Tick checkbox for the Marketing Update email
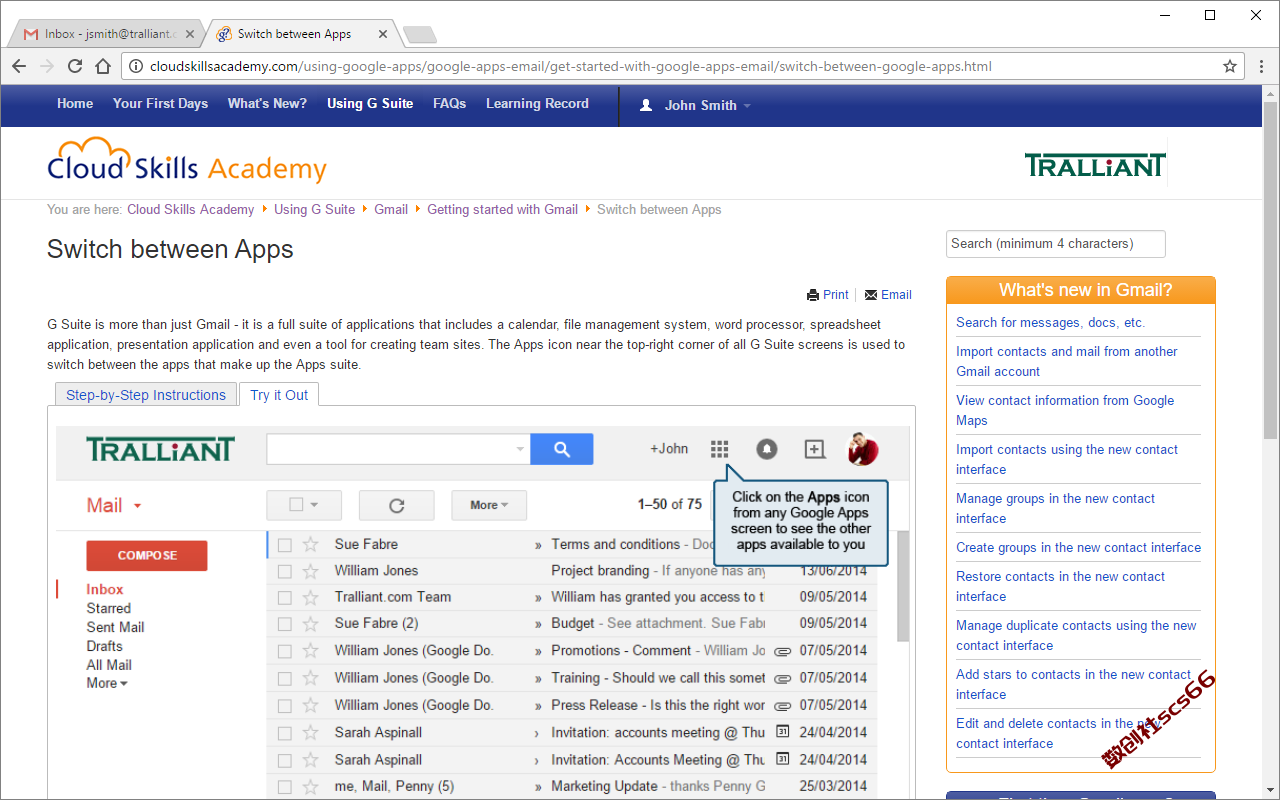The image size is (1280, 800). (285, 787)
